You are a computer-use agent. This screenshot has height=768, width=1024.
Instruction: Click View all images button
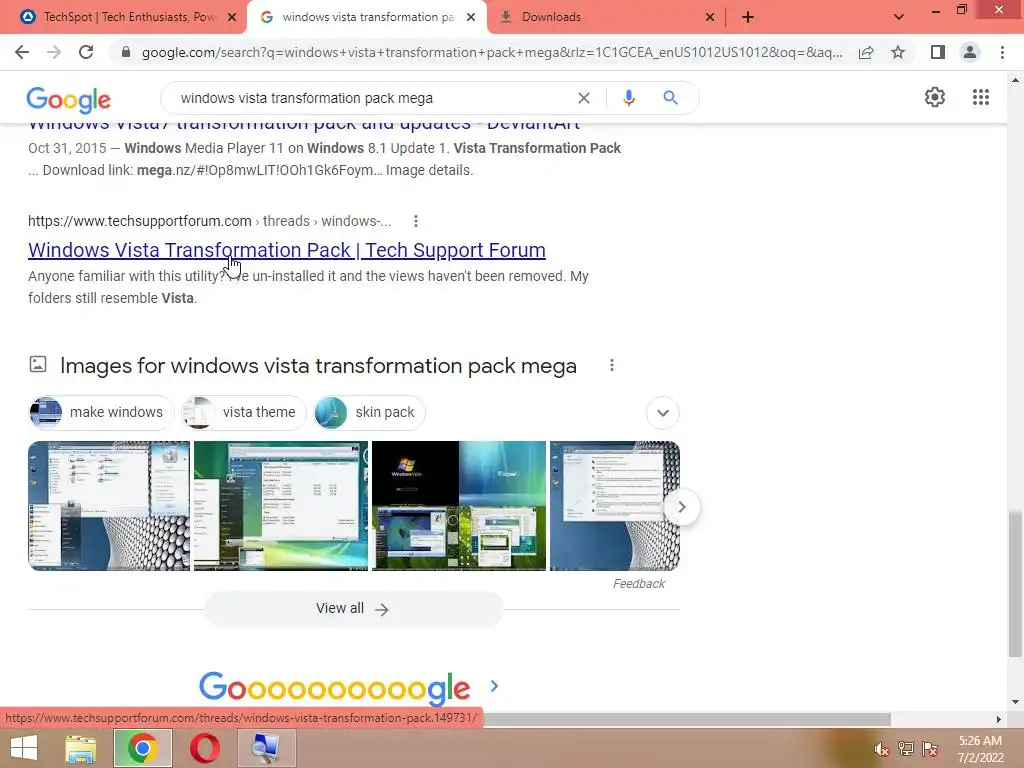[353, 609]
